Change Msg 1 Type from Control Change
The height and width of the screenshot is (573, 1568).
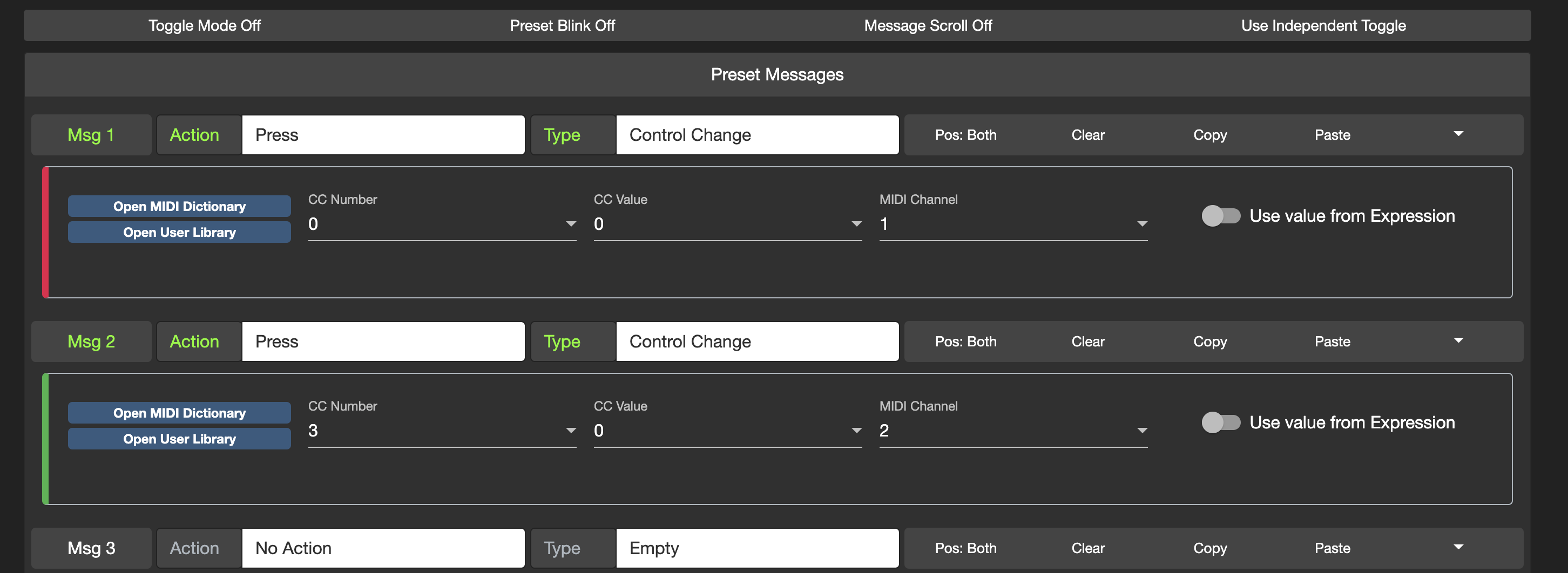point(756,135)
